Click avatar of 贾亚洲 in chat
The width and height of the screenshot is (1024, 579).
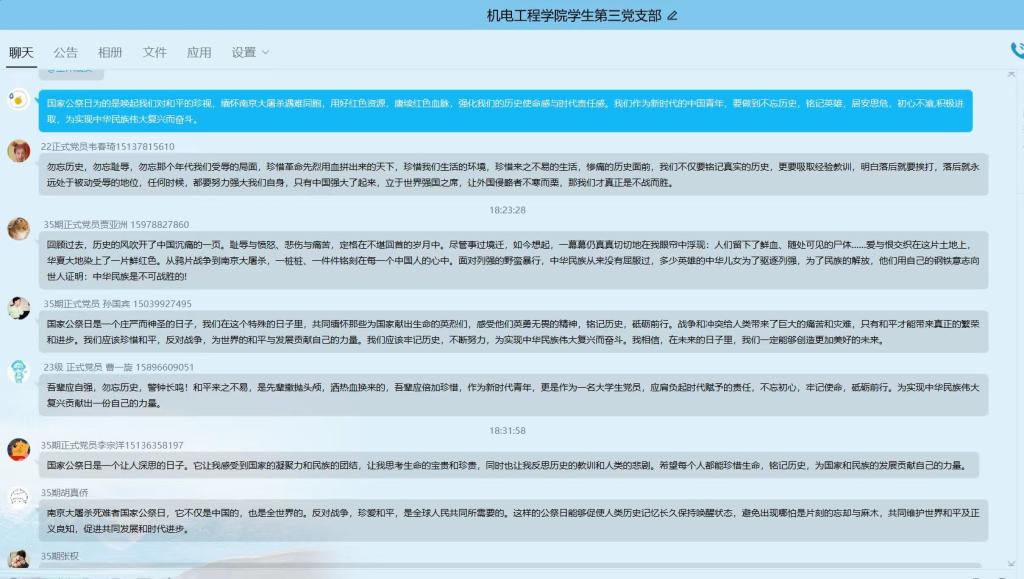[18, 229]
